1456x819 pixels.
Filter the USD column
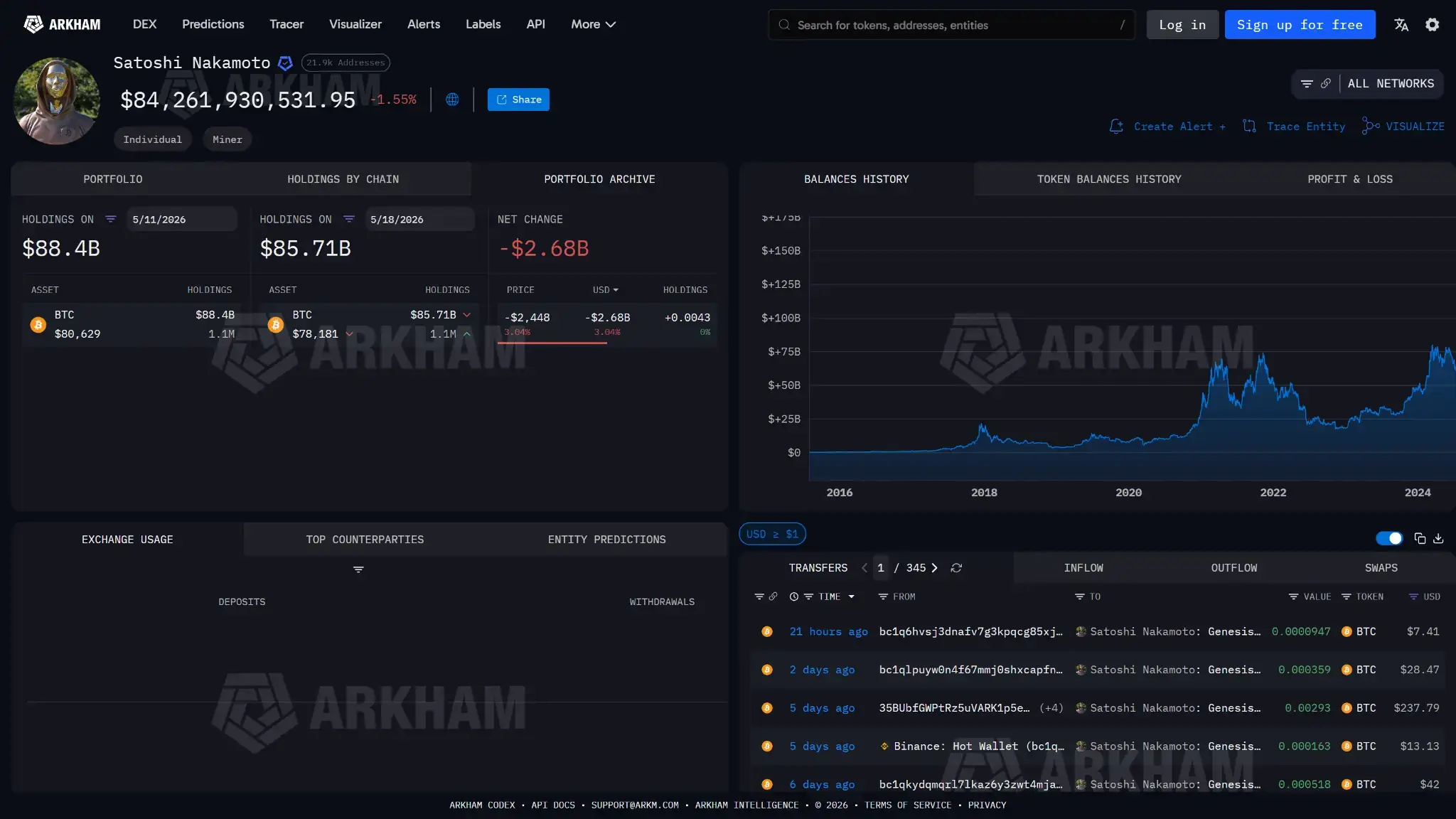click(1413, 596)
